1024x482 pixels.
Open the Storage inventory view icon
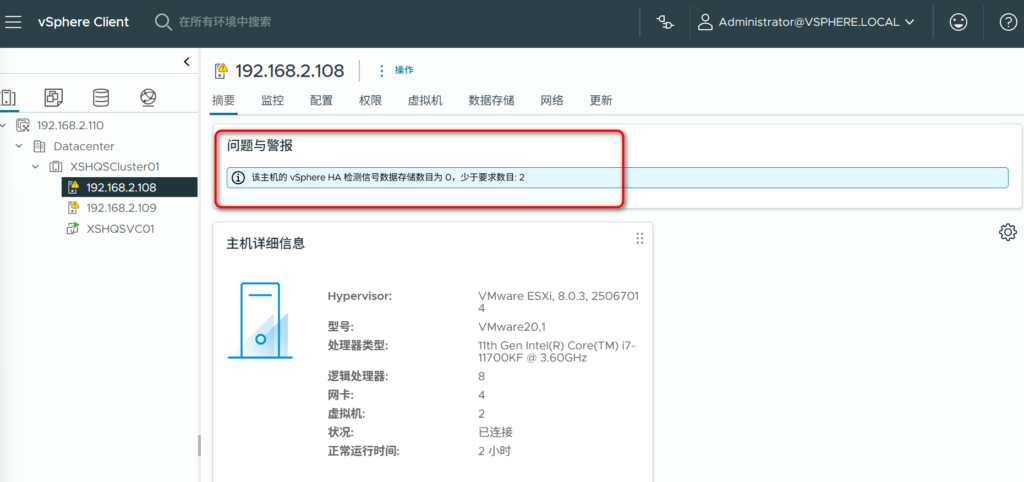point(101,97)
